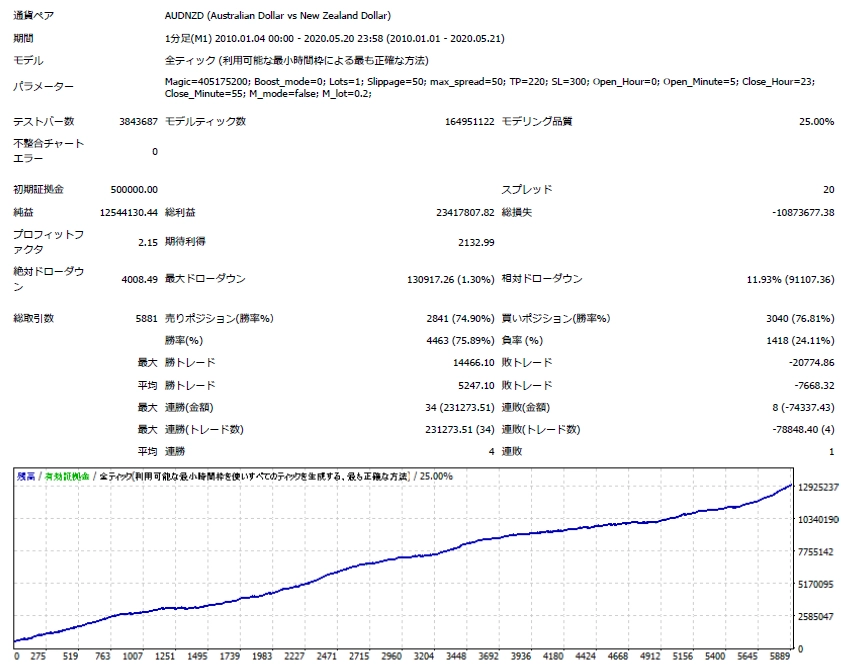Select the profit factor 2.15 value

(x=148, y=242)
